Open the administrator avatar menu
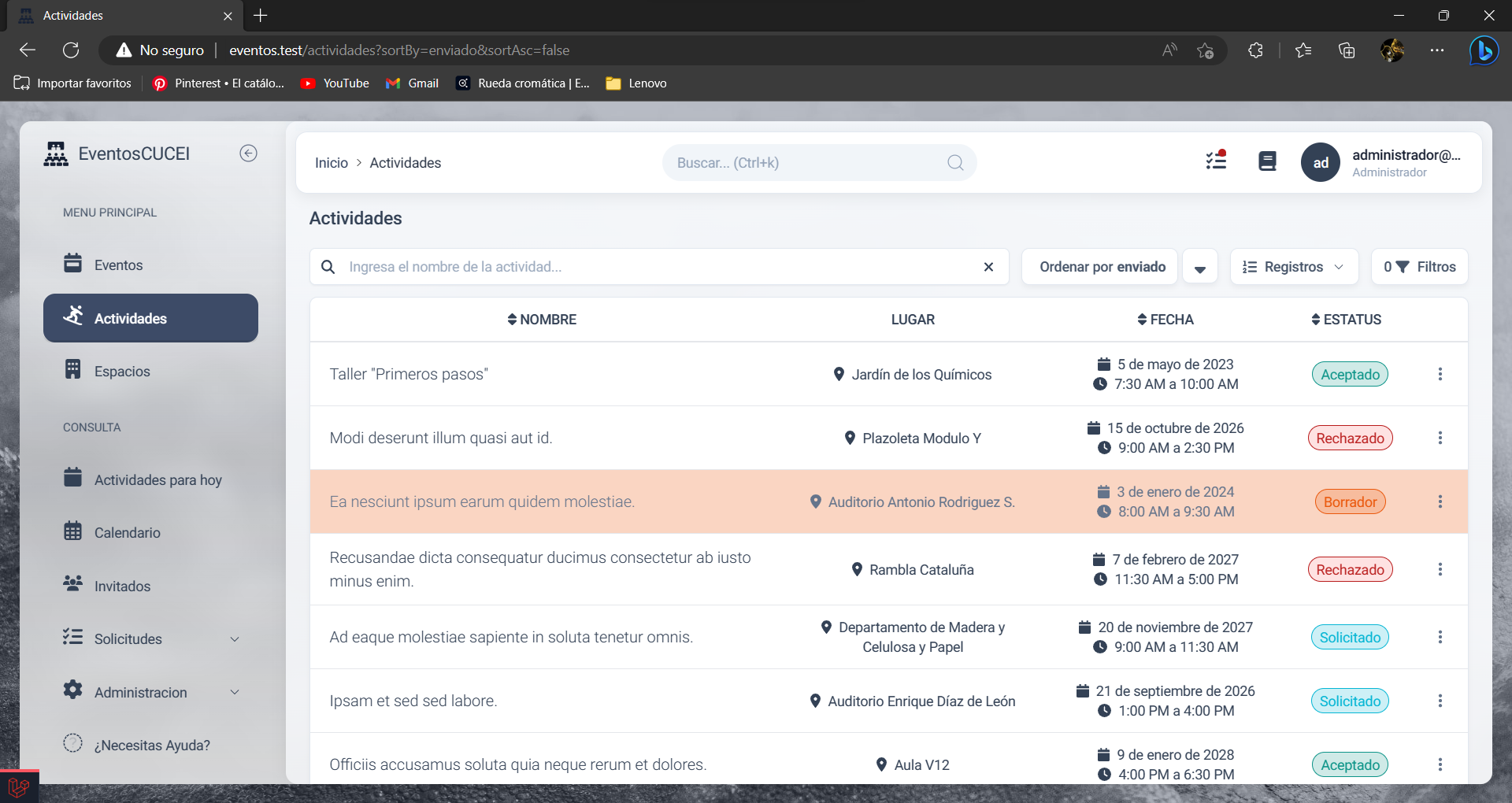This screenshot has width=1512, height=803. click(x=1320, y=163)
